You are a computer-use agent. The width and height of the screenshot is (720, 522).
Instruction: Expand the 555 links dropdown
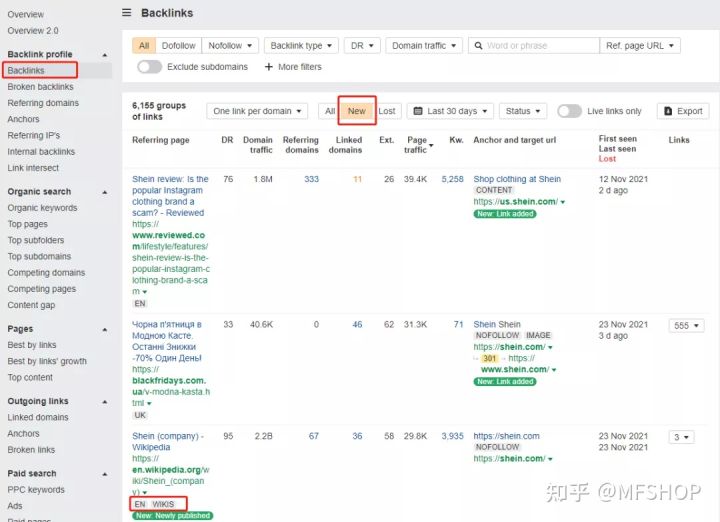686,326
